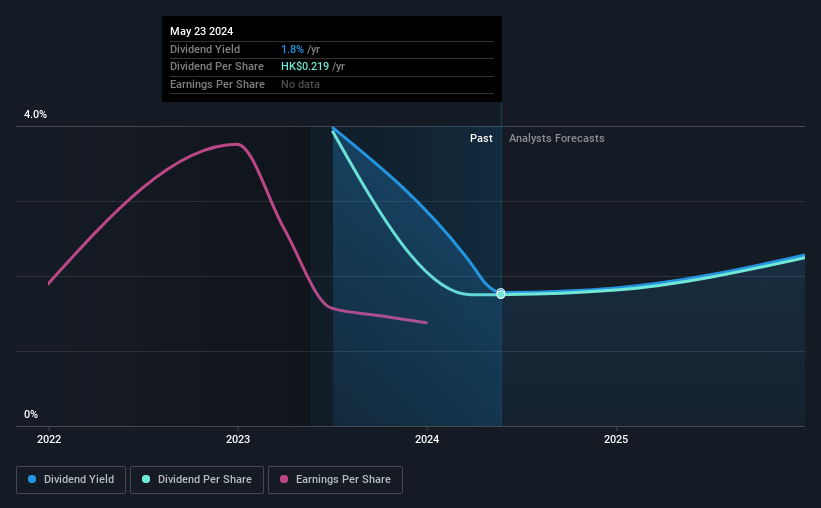Click the 1.8% yield value in tooltip
This screenshot has width=821, height=508.
pyautogui.click(x=291, y=49)
